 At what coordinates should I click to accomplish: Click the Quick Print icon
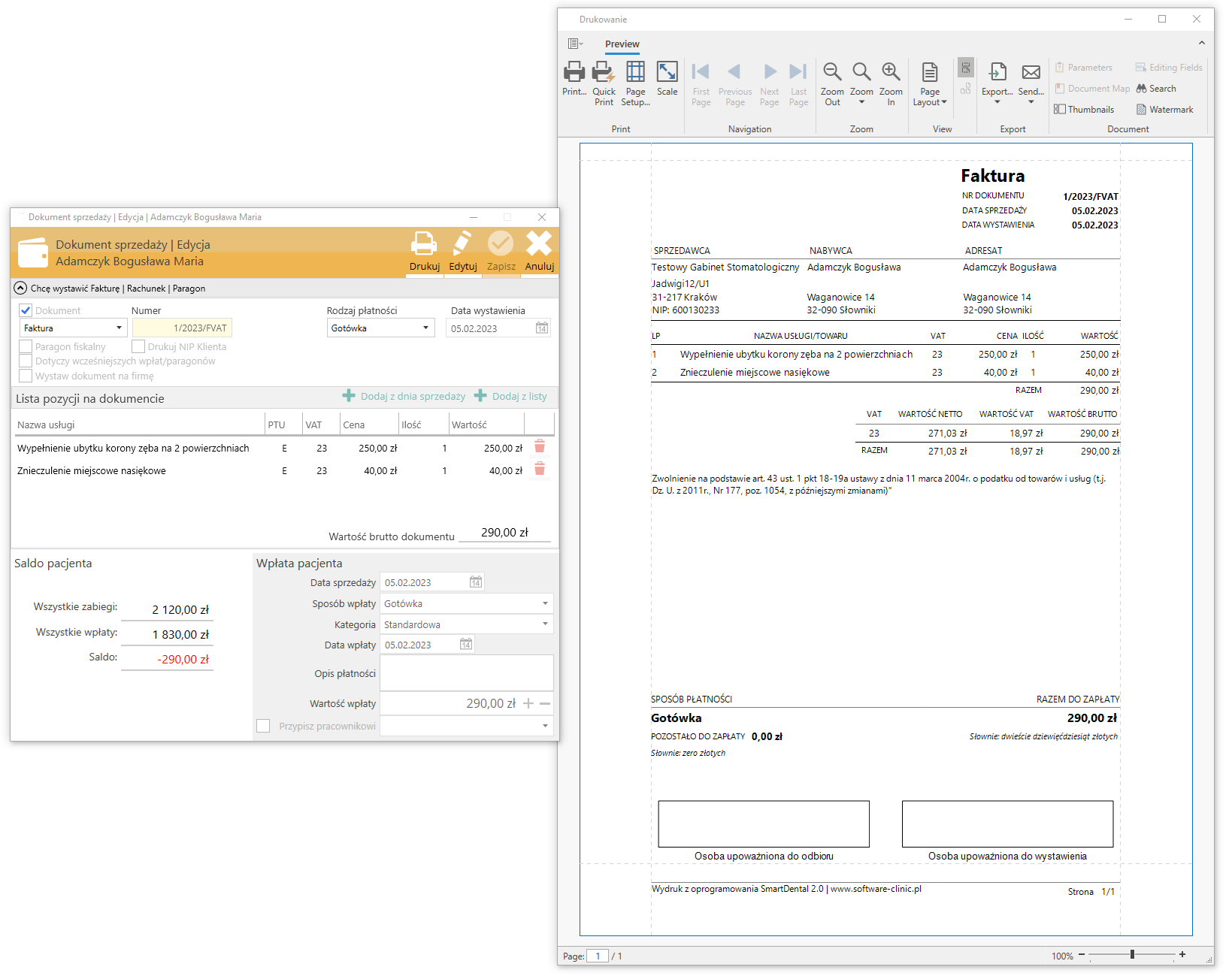tap(604, 83)
